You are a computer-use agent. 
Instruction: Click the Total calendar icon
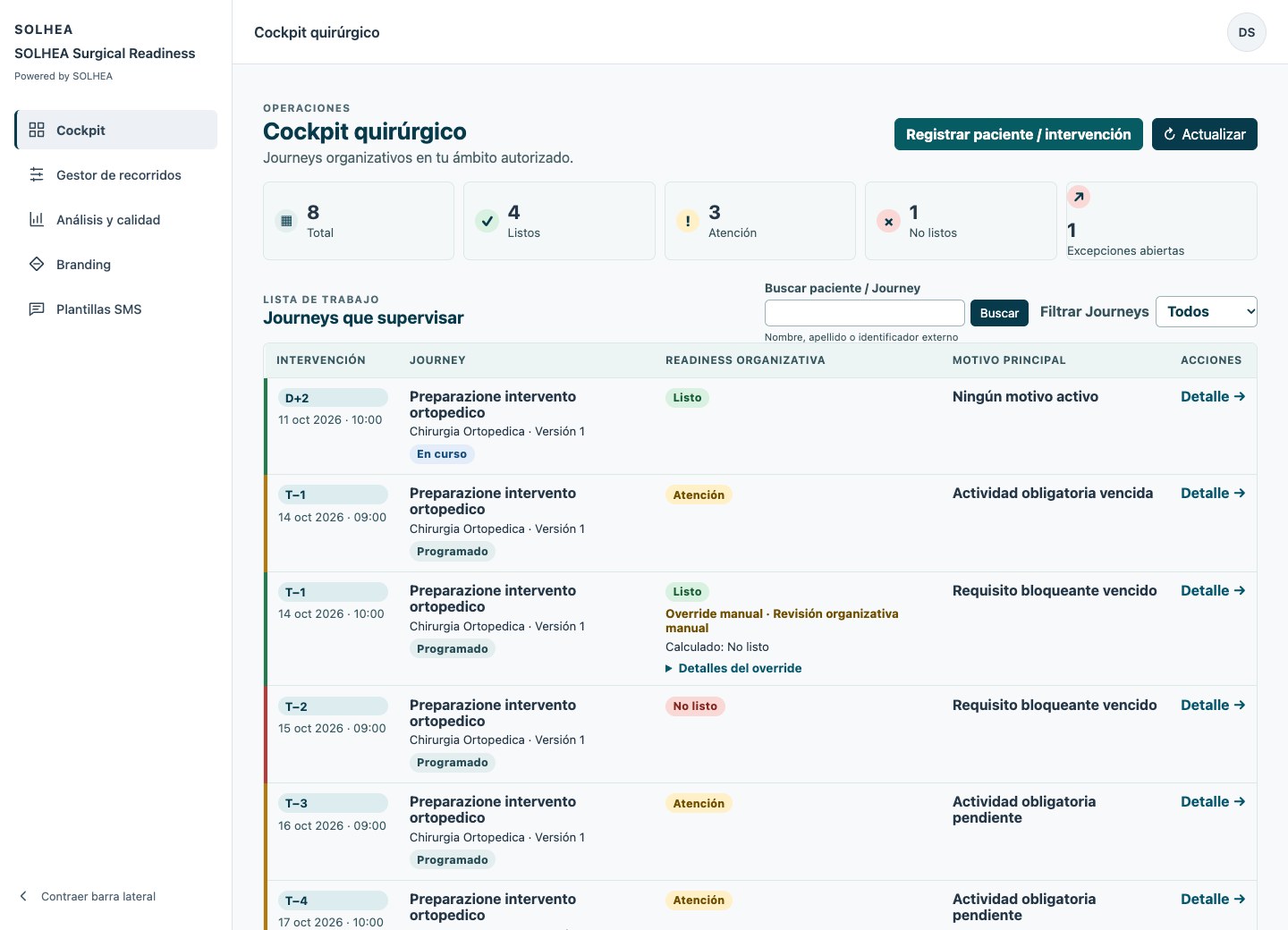pos(286,221)
